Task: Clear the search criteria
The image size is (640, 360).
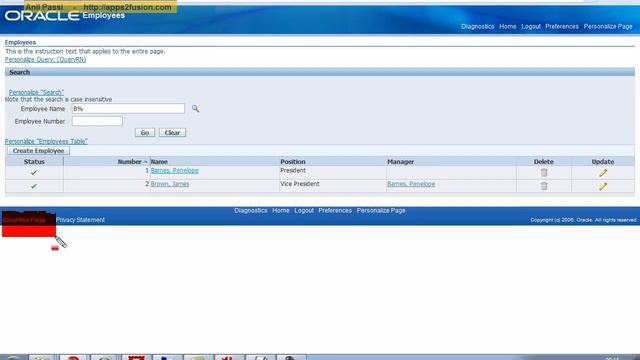Action: tap(172, 133)
